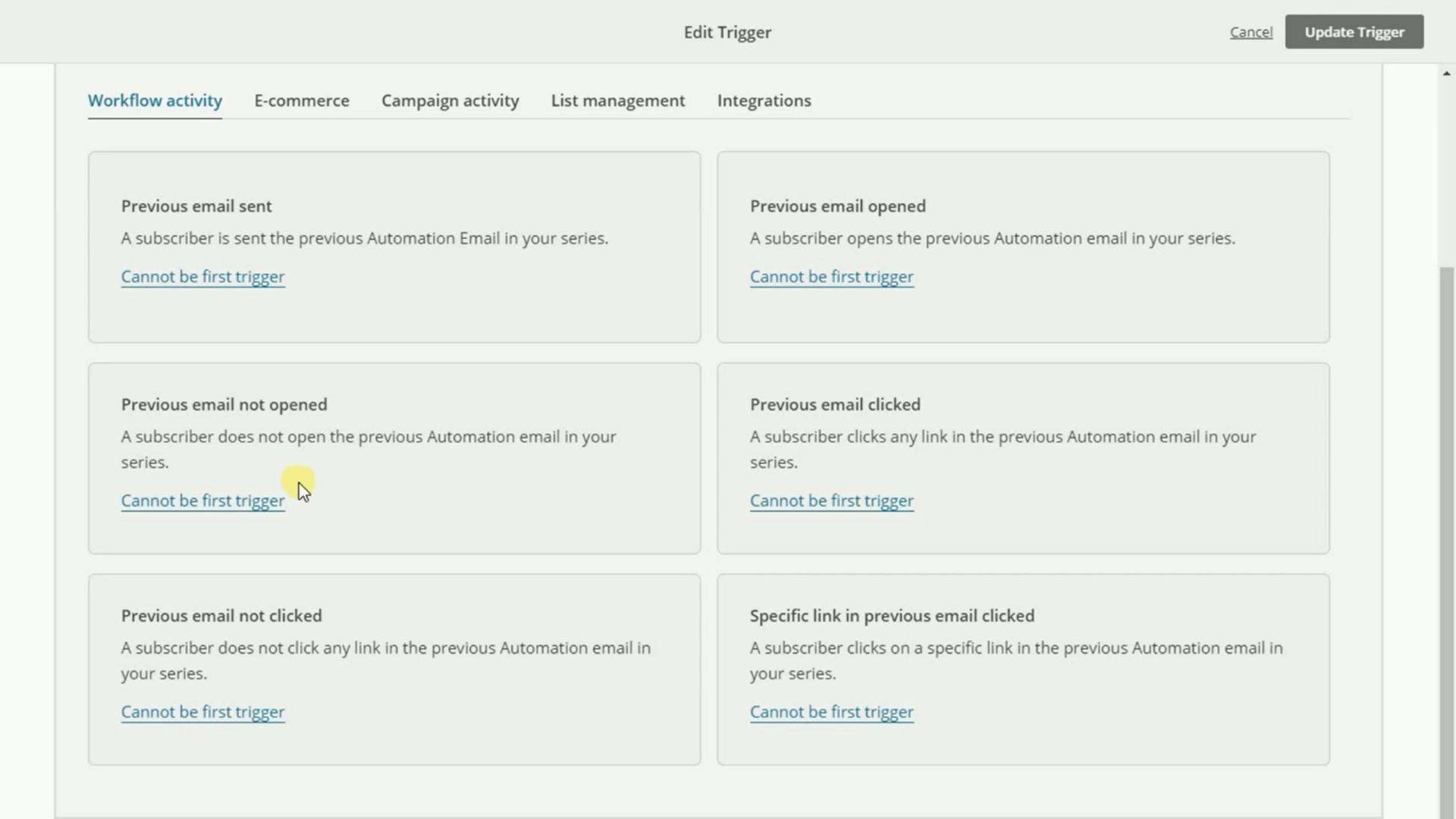This screenshot has width=1456, height=819.
Task: Switch to the E-commerce tab
Action: click(302, 100)
